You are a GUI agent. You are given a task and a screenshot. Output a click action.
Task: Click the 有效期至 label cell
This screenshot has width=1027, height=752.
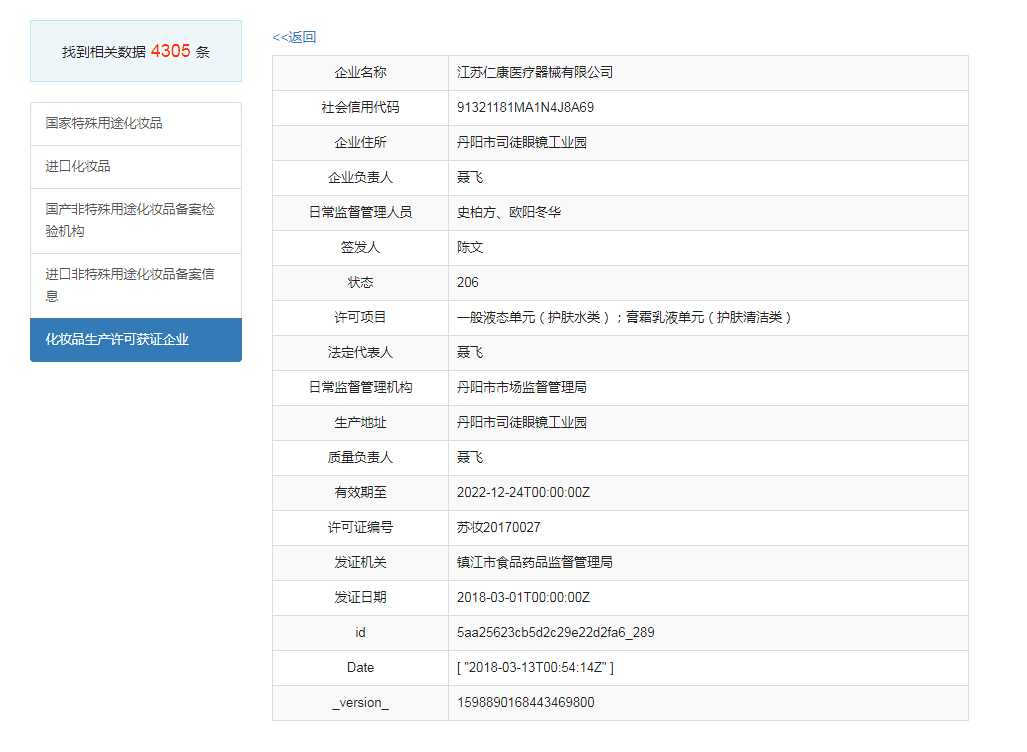(x=360, y=493)
